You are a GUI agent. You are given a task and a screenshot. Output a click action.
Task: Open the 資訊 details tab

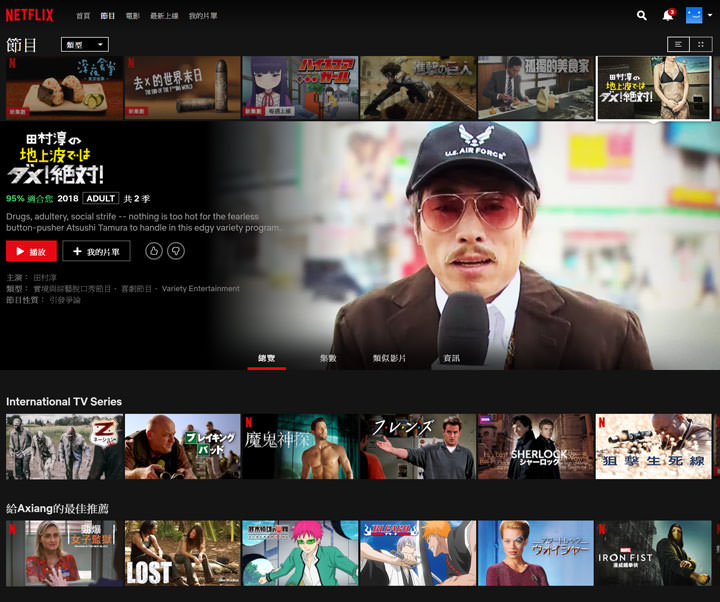pos(451,358)
